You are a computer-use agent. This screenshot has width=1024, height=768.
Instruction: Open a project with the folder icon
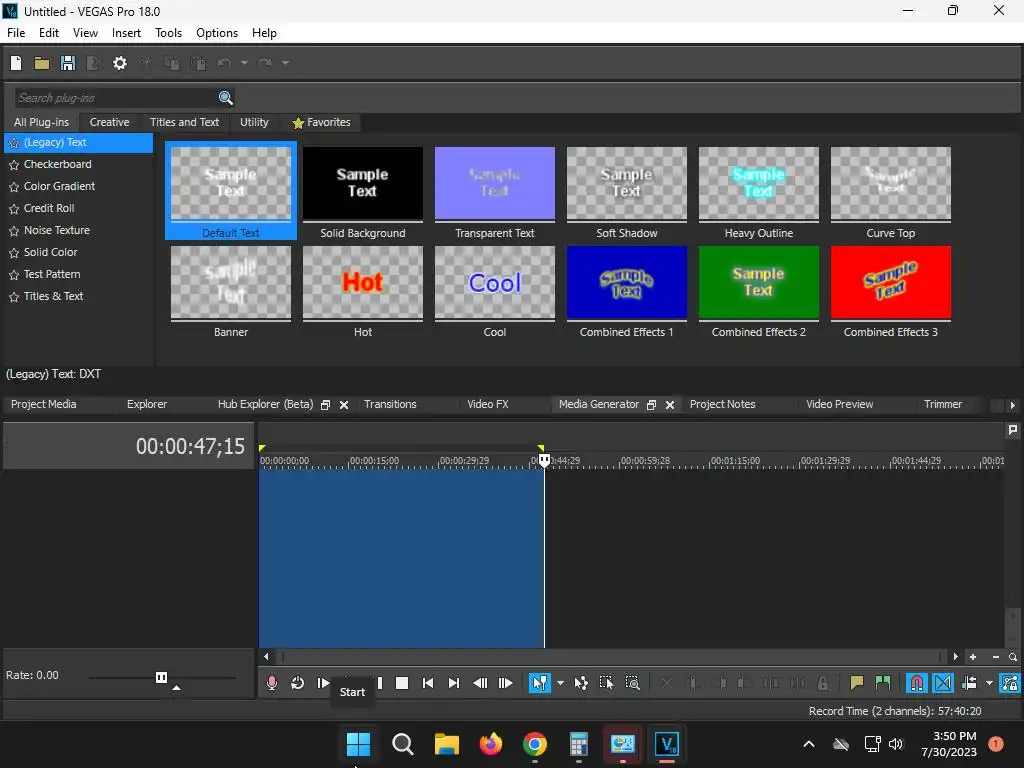click(42, 63)
